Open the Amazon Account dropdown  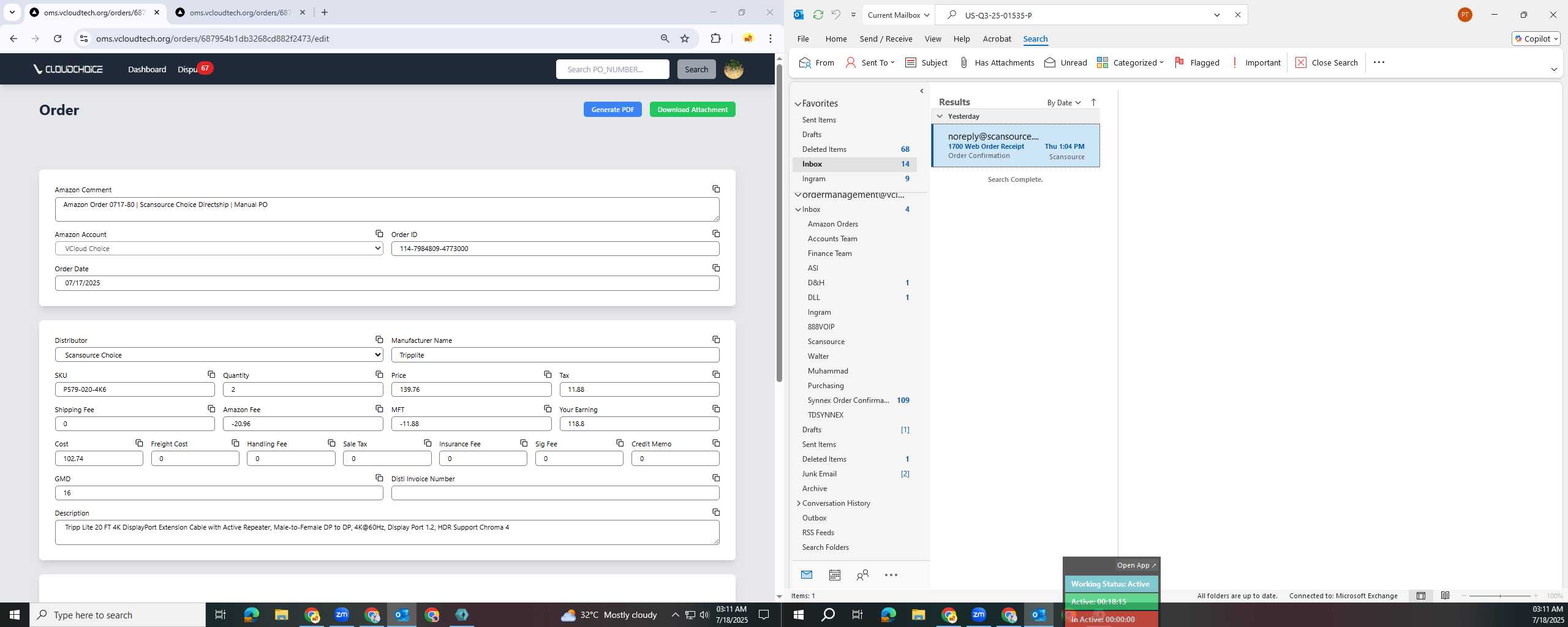tap(219, 249)
